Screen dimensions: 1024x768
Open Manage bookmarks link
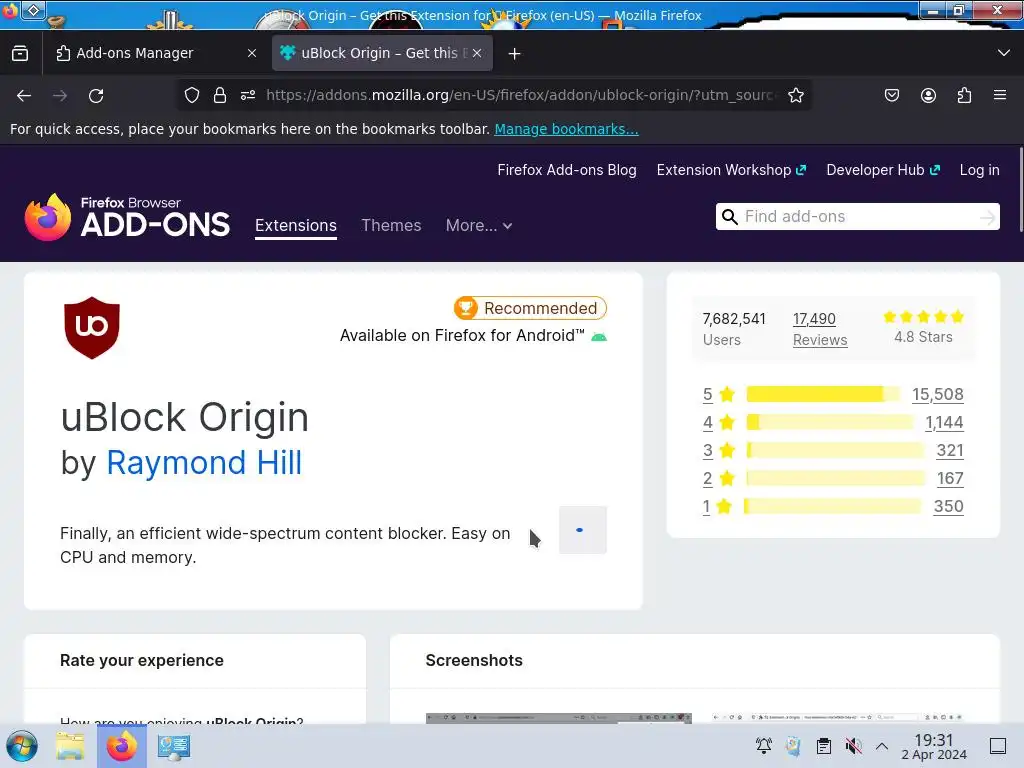point(566,129)
